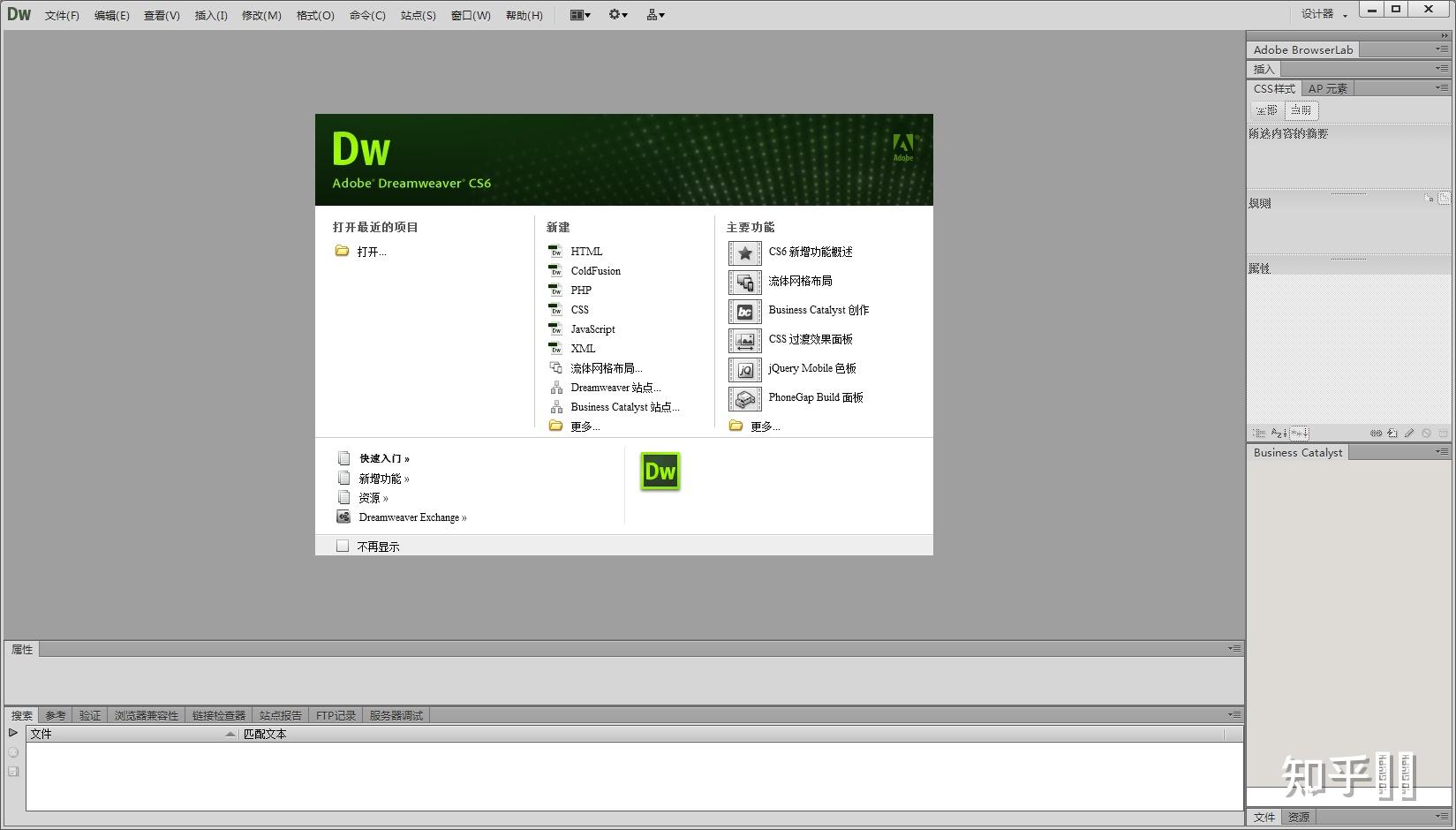This screenshot has height=830, width=1456.
Task: Switch to the 链接检查器 tab
Action: (x=219, y=715)
